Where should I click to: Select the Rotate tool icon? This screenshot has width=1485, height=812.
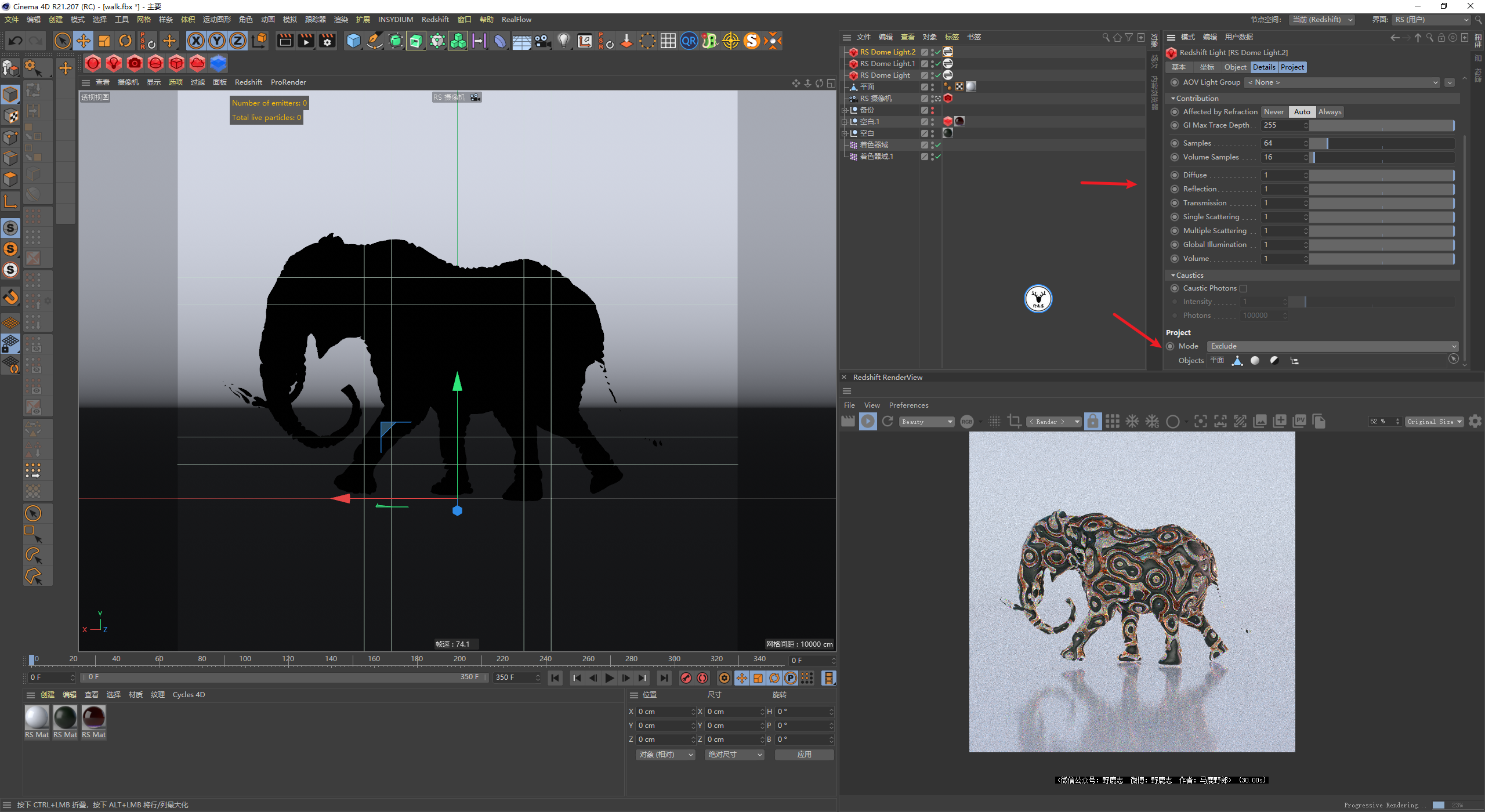click(x=125, y=41)
